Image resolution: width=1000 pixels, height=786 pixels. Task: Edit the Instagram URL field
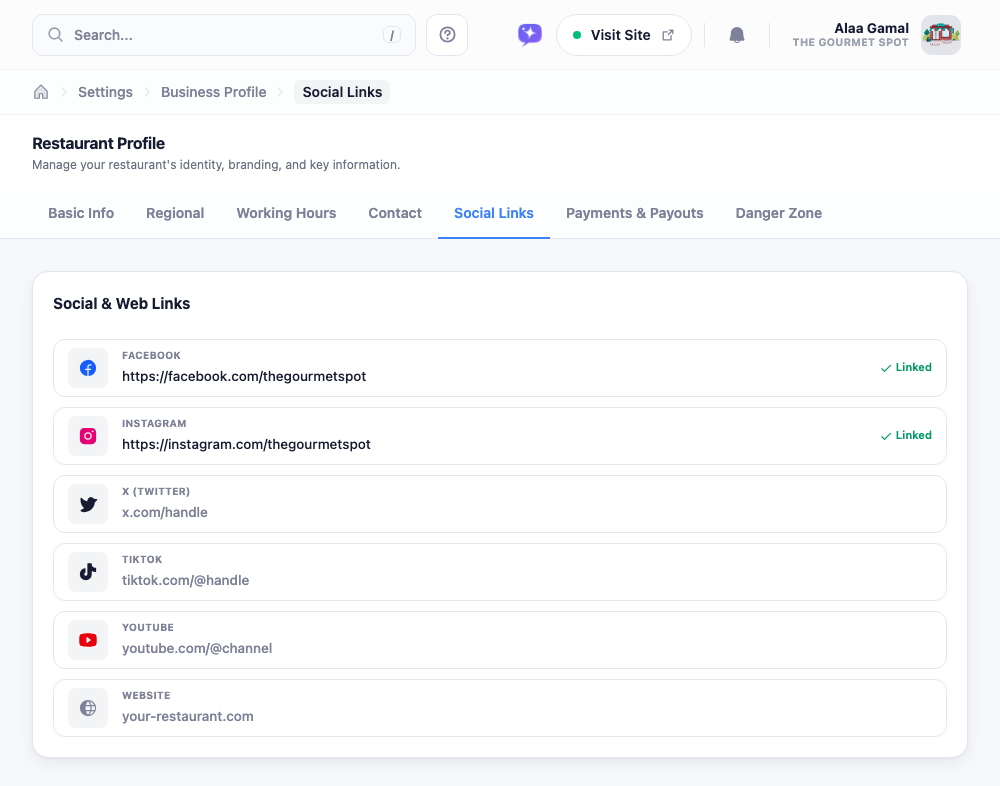[500, 436]
